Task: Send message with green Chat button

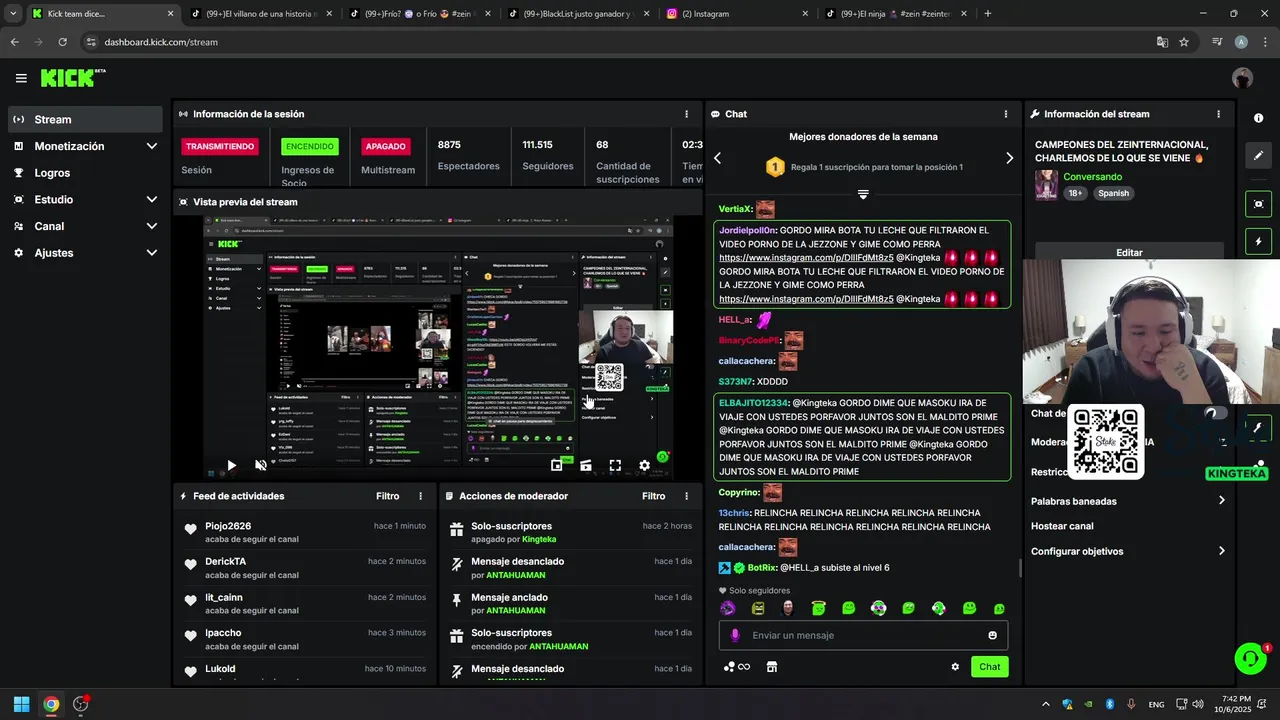Action: click(989, 667)
